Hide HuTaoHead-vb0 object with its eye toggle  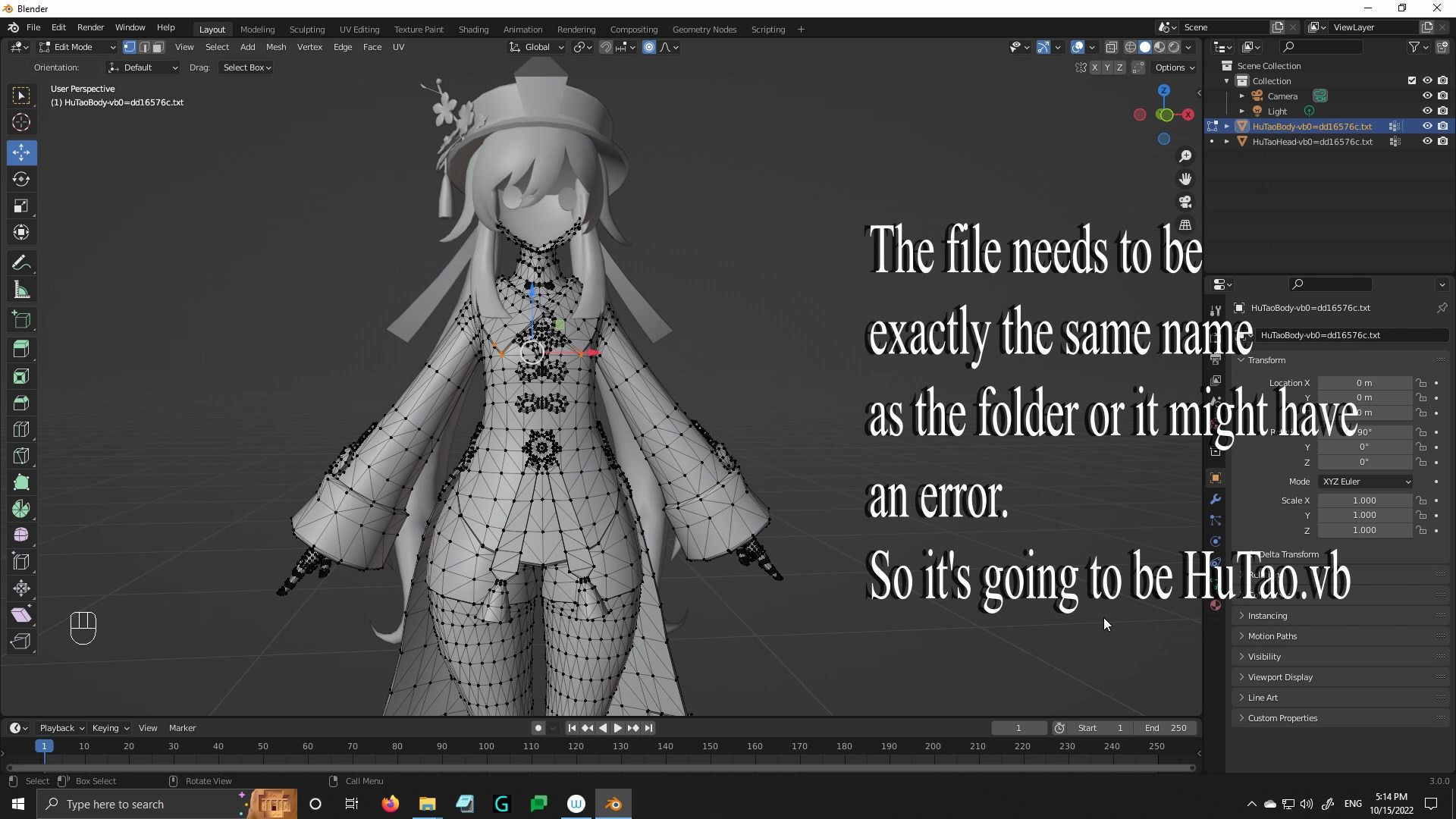pyautogui.click(x=1429, y=141)
